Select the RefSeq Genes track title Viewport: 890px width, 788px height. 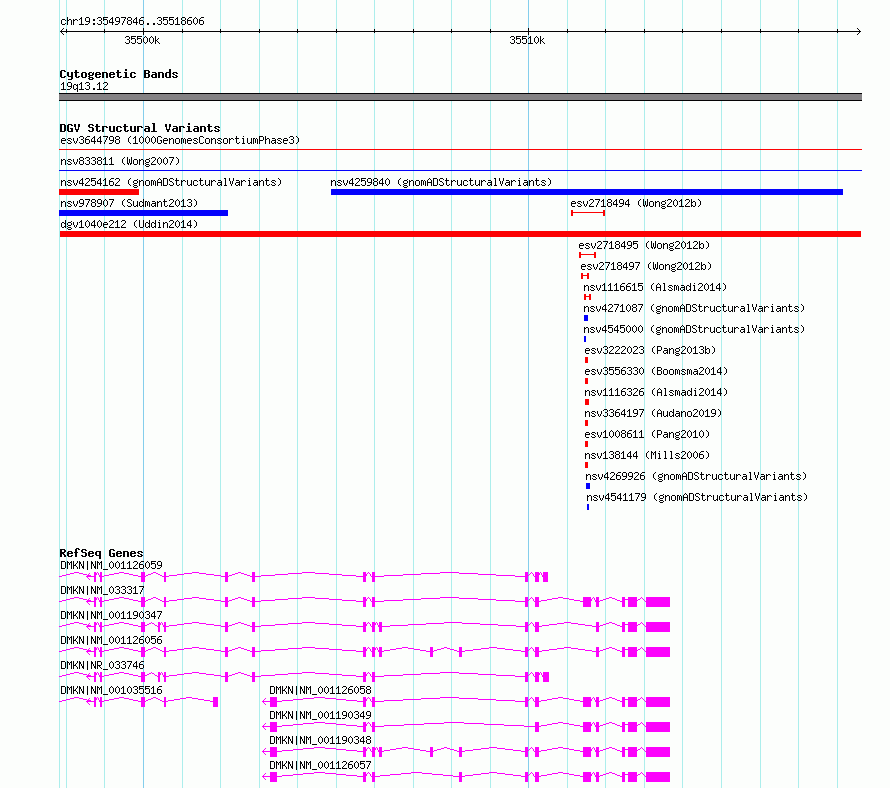coord(102,553)
